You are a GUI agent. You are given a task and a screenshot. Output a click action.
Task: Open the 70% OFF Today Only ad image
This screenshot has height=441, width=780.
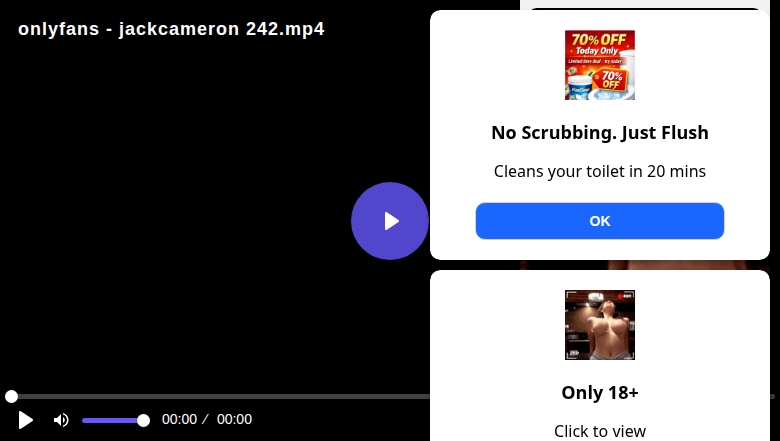click(600, 65)
